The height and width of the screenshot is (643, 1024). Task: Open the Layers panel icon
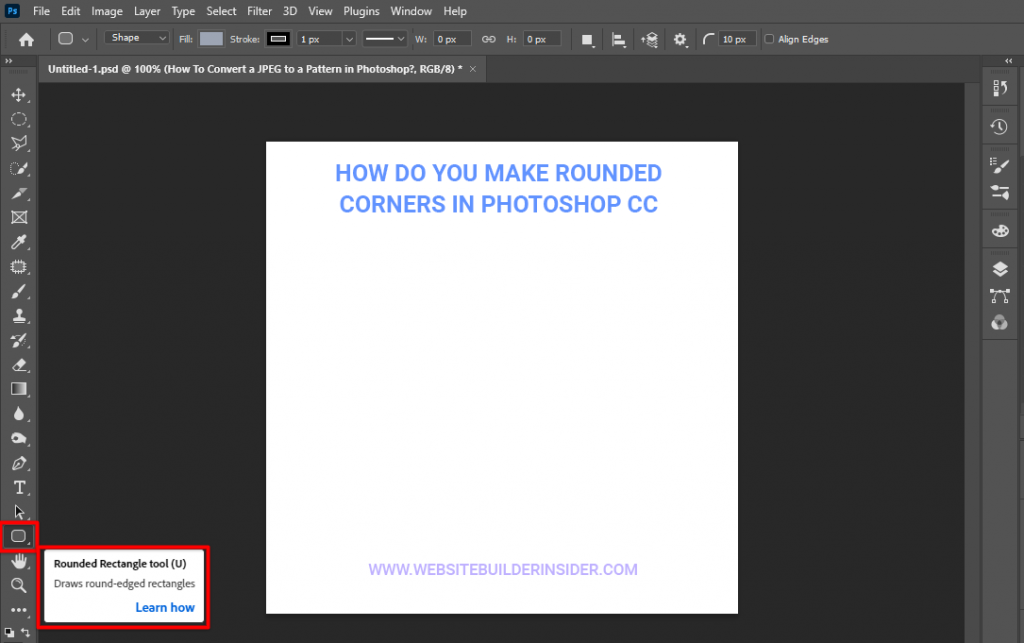tap(999, 269)
